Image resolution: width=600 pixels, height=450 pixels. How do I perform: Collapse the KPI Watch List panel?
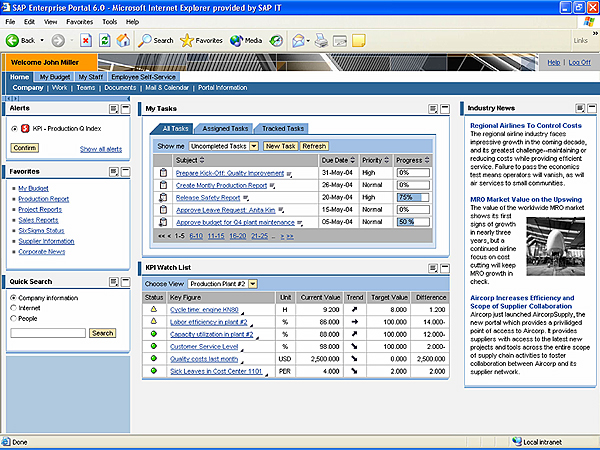(445, 268)
